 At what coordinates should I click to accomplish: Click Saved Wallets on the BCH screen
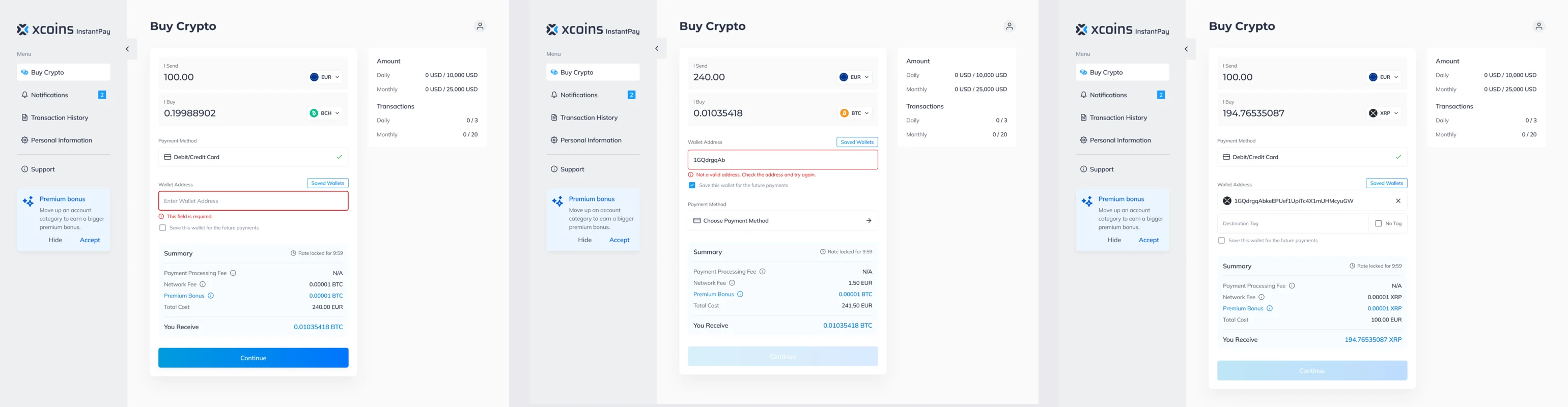pyautogui.click(x=327, y=183)
